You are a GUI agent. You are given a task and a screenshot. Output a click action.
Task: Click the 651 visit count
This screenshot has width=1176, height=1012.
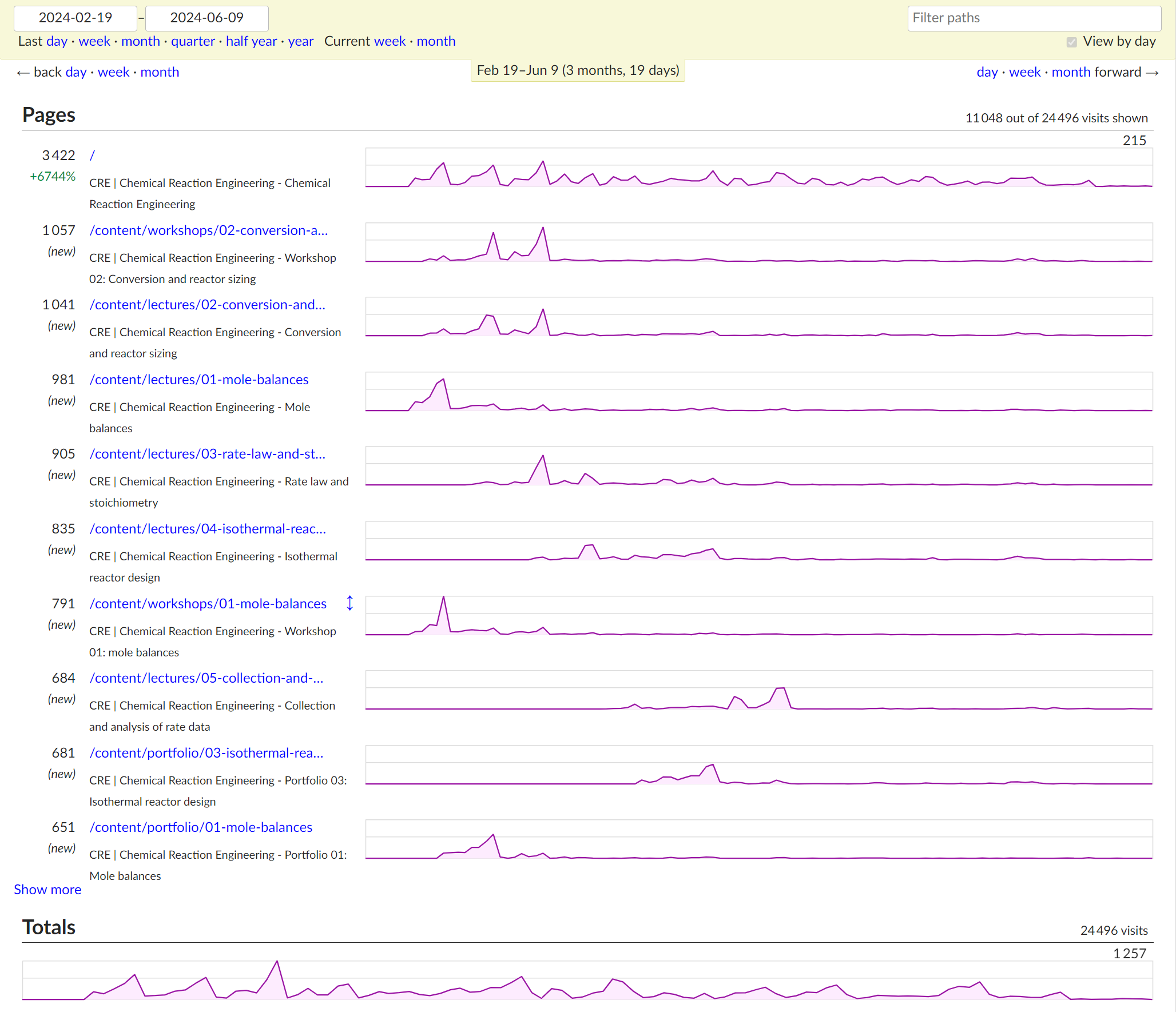pyautogui.click(x=63, y=827)
